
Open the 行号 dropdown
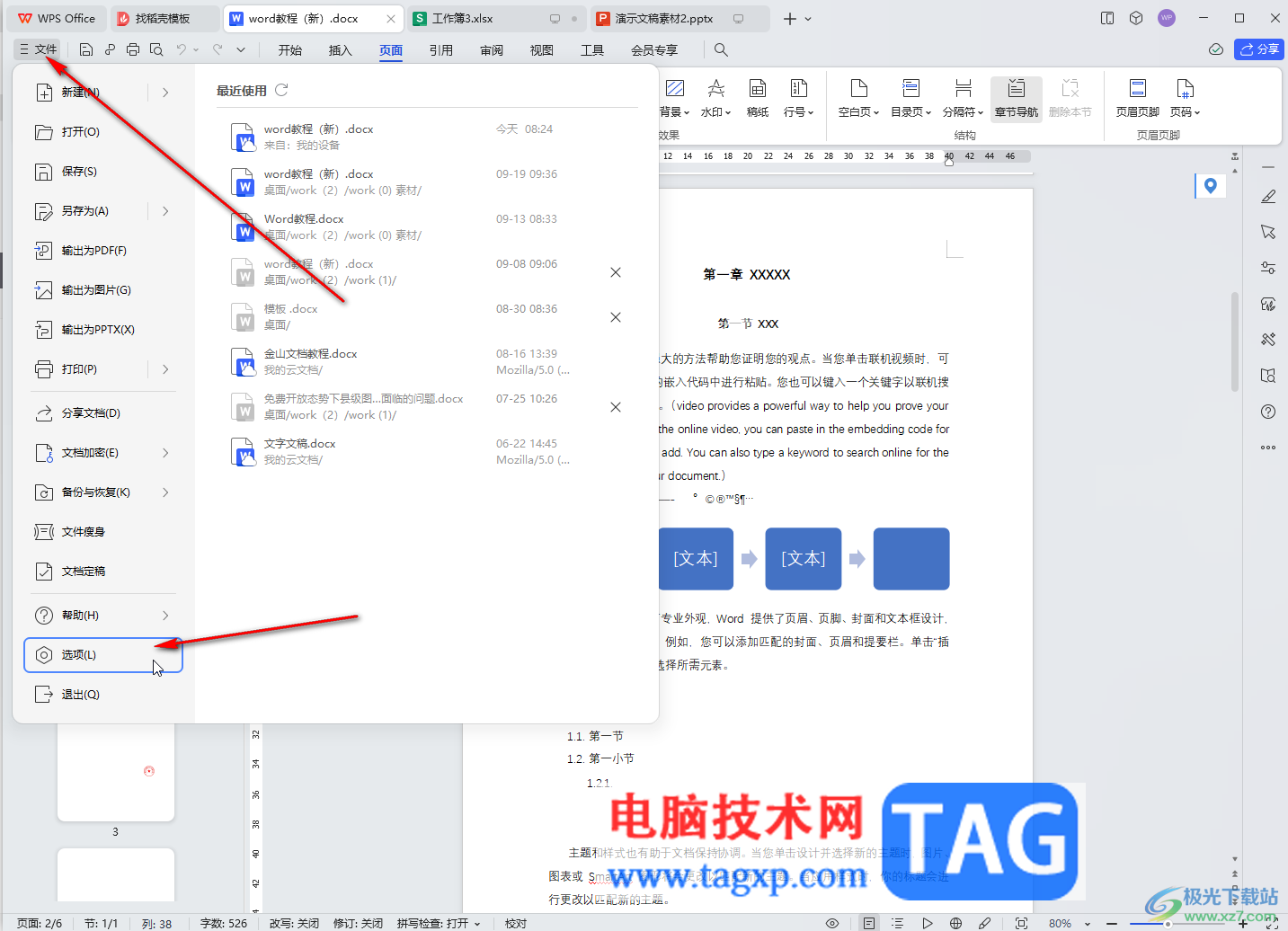pyautogui.click(x=798, y=99)
